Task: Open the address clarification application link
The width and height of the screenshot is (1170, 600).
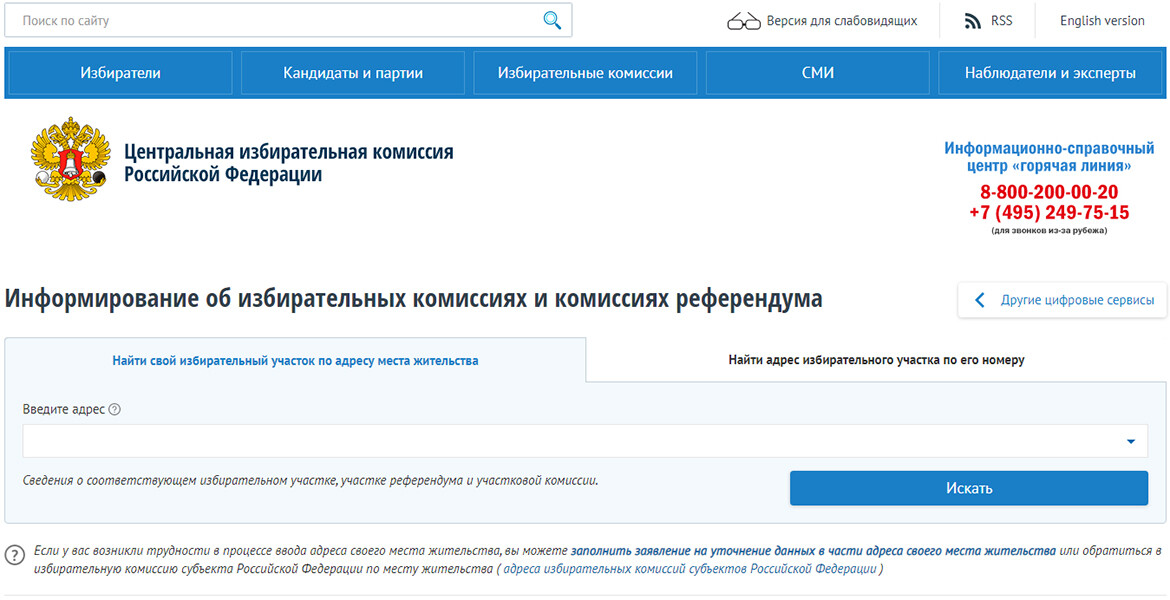Action: [813, 551]
